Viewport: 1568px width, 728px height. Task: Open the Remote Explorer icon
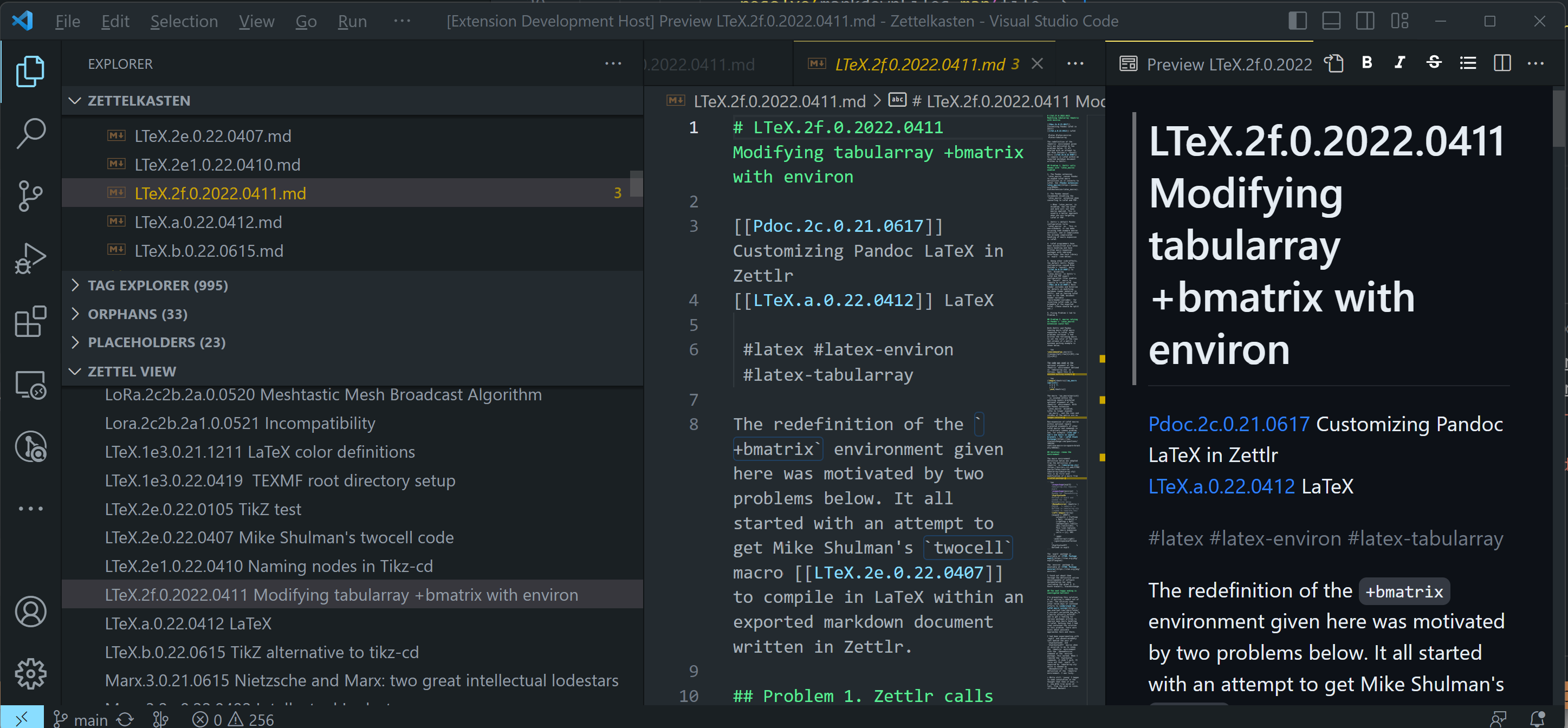(30, 385)
